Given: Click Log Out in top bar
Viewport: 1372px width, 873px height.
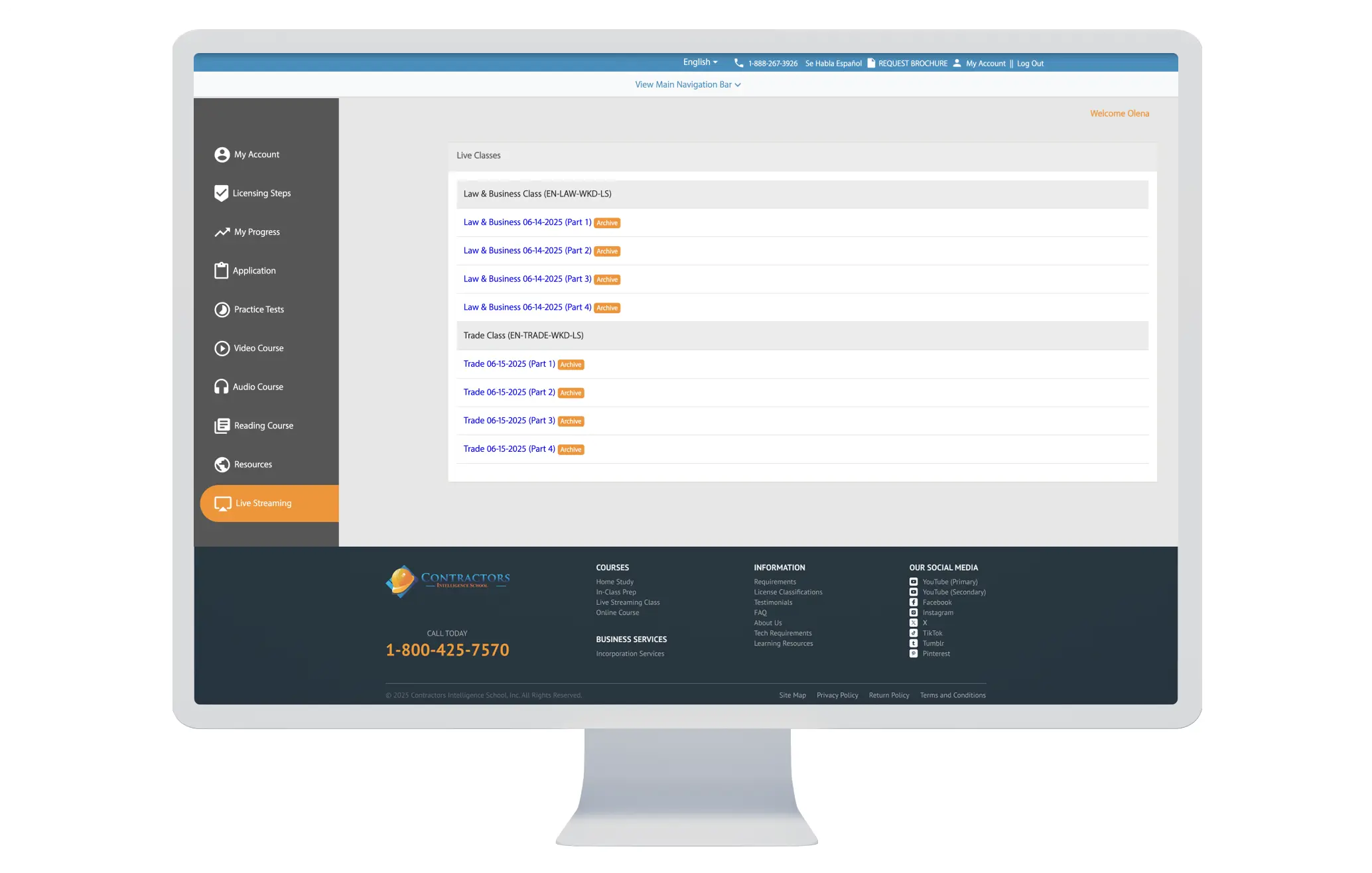Looking at the screenshot, I should point(1030,64).
